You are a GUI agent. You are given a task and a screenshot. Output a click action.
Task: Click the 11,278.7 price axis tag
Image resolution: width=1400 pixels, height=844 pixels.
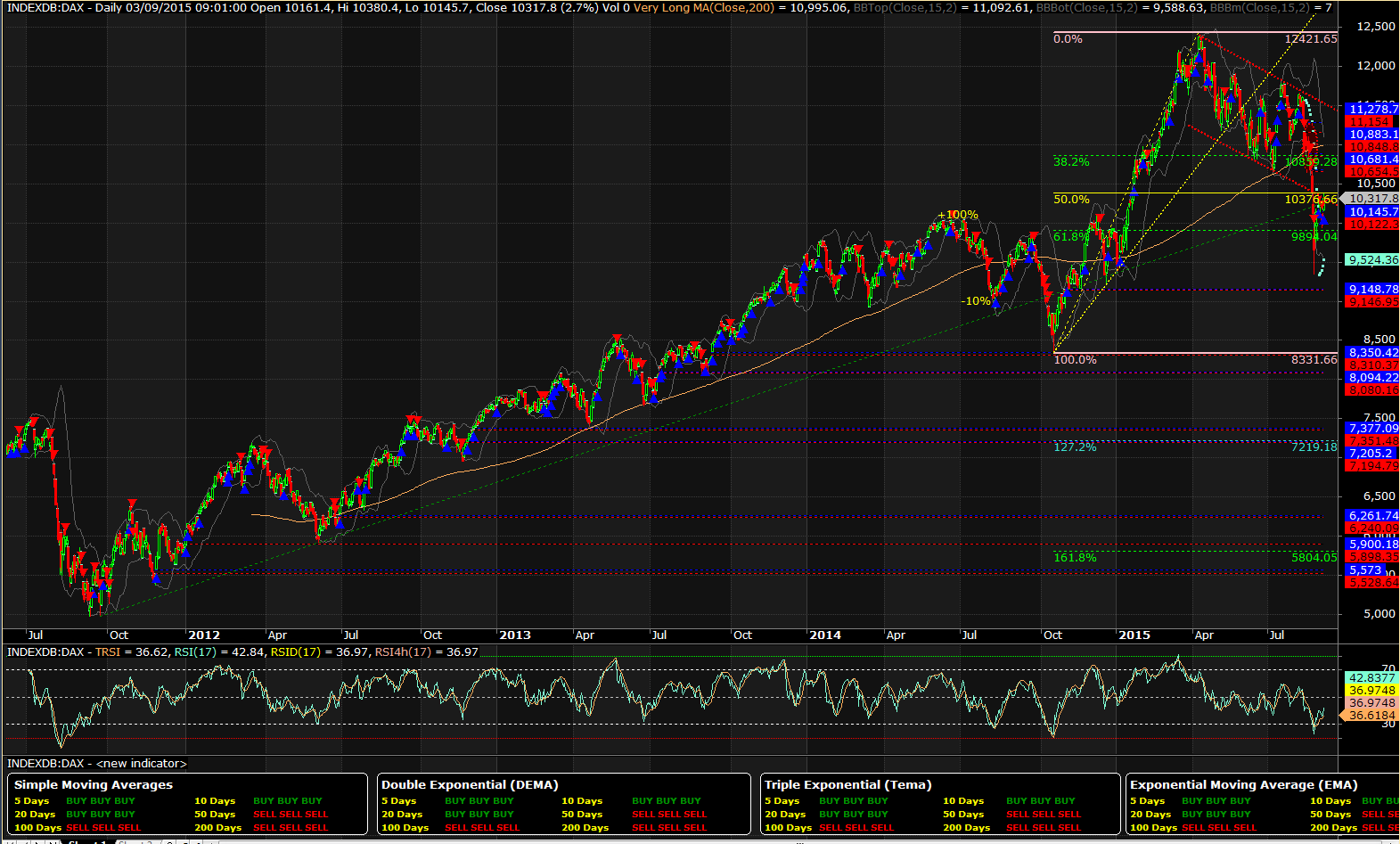tap(1372, 109)
